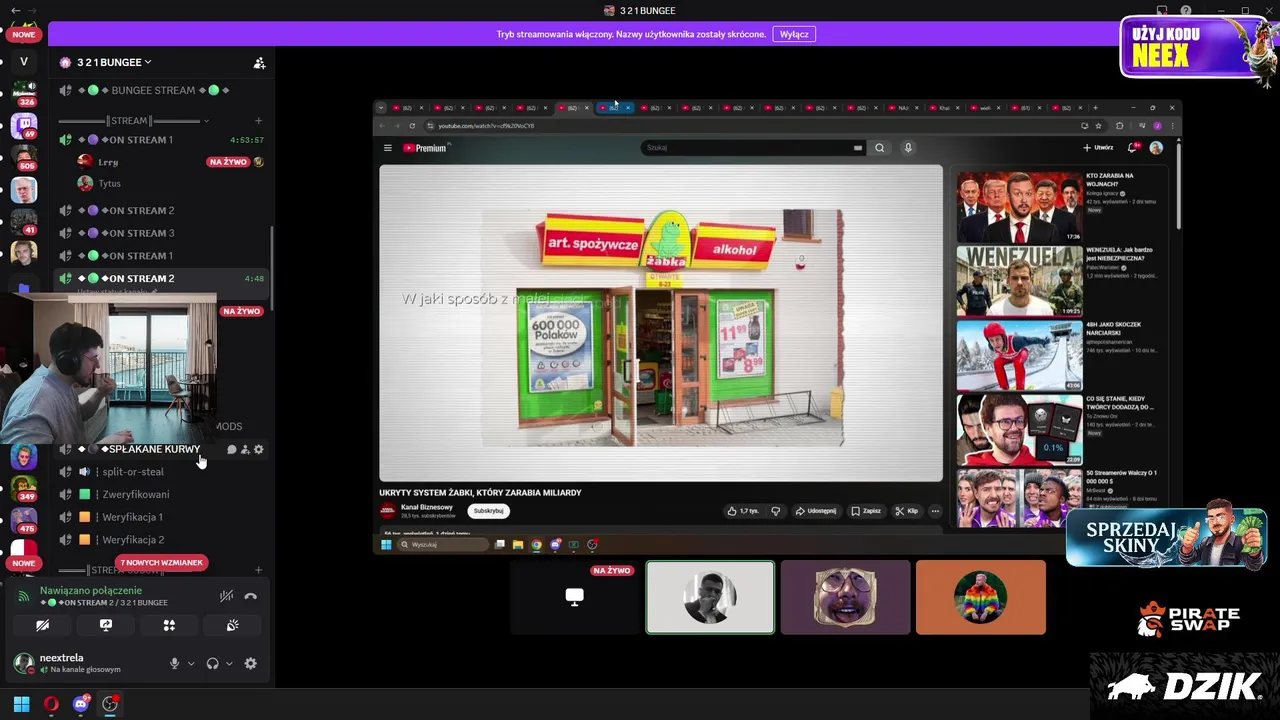Image resolution: width=1280 pixels, height=720 pixels.
Task: Like the video with 1,7 tys.
Action: 742,511
